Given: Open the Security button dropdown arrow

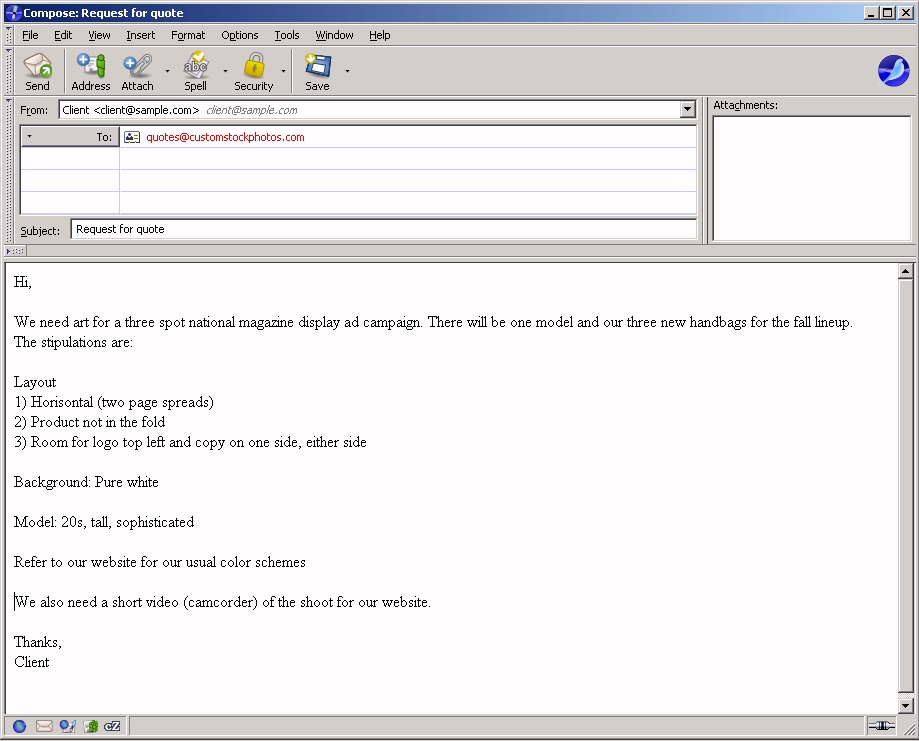Looking at the screenshot, I should (283, 71).
